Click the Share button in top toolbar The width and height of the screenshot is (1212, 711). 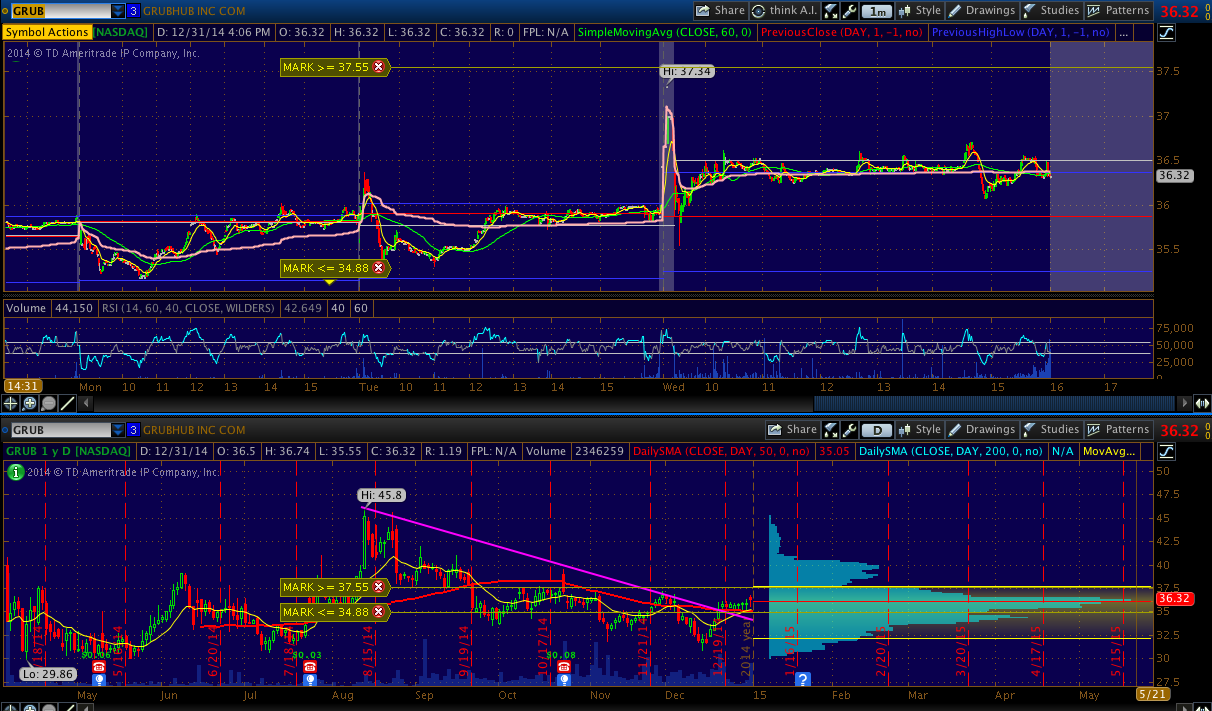[x=721, y=11]
